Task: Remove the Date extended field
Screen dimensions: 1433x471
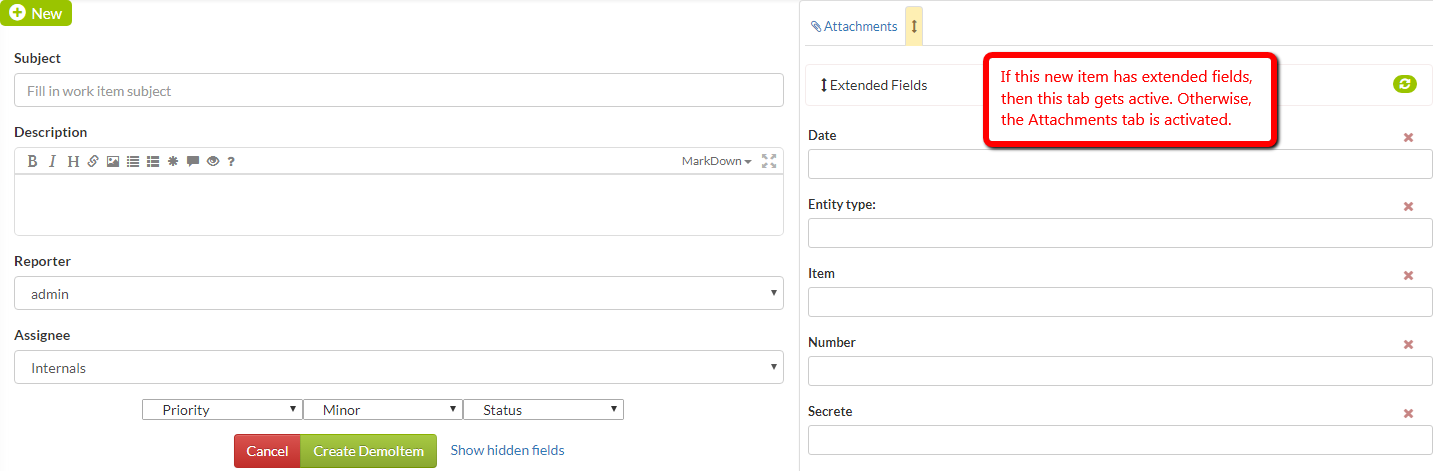Action: coord(1408,137)
